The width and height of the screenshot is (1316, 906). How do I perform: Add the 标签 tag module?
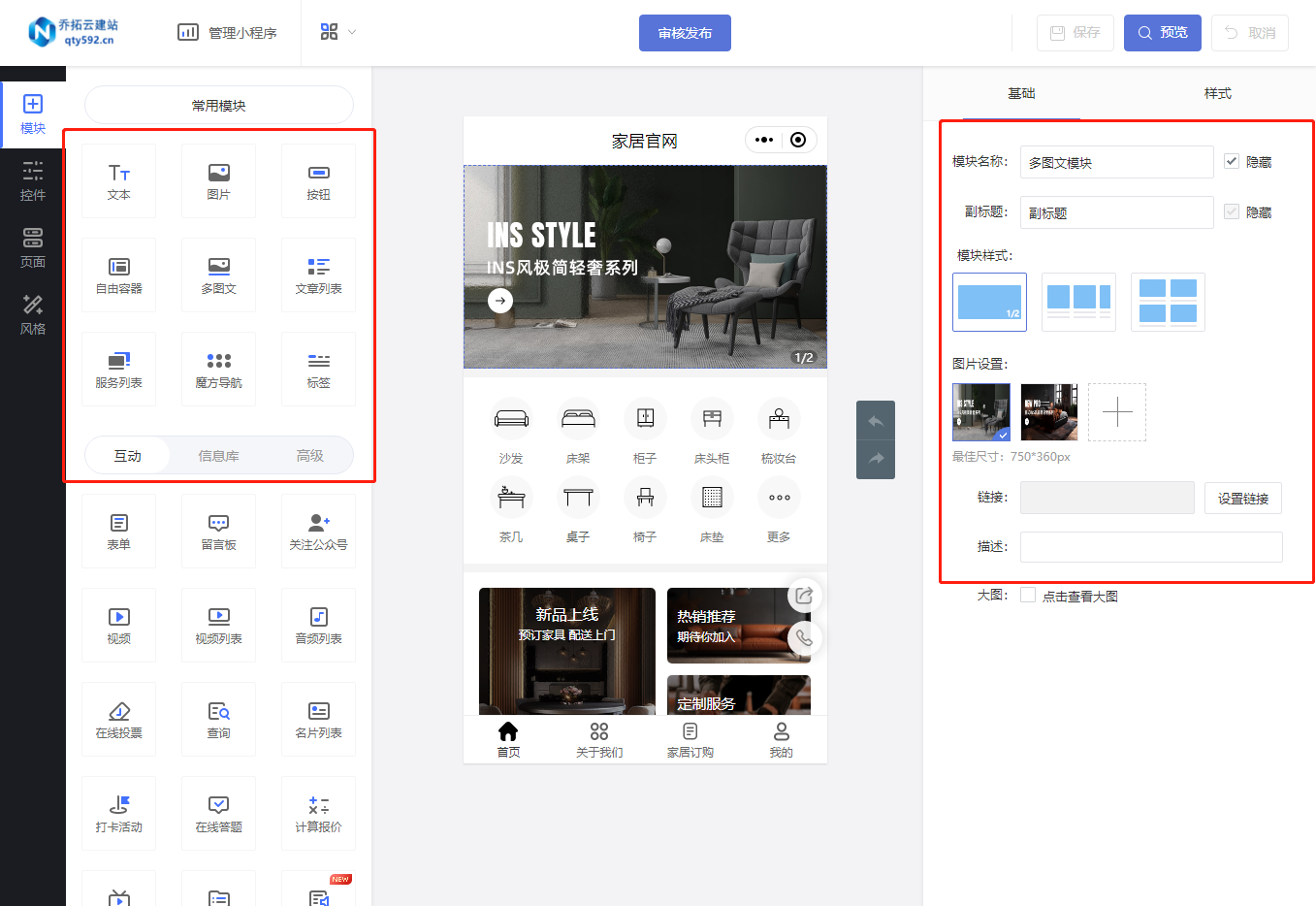(318, 370)
